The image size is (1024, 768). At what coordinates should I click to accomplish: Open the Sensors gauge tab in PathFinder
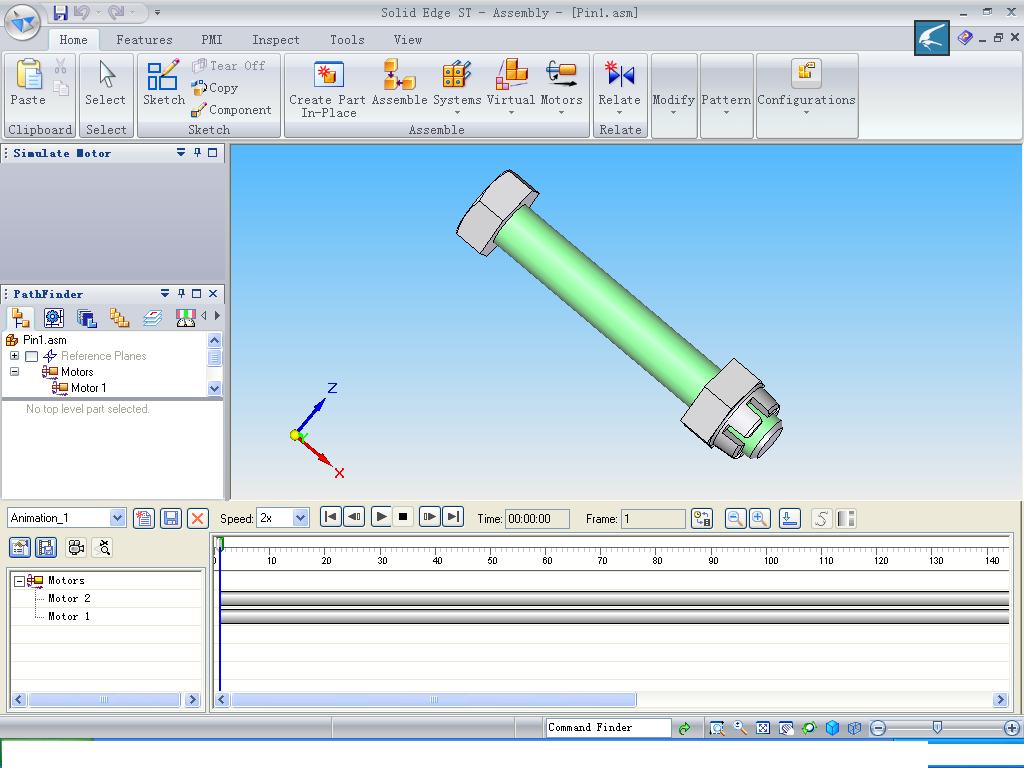(185, 317)
